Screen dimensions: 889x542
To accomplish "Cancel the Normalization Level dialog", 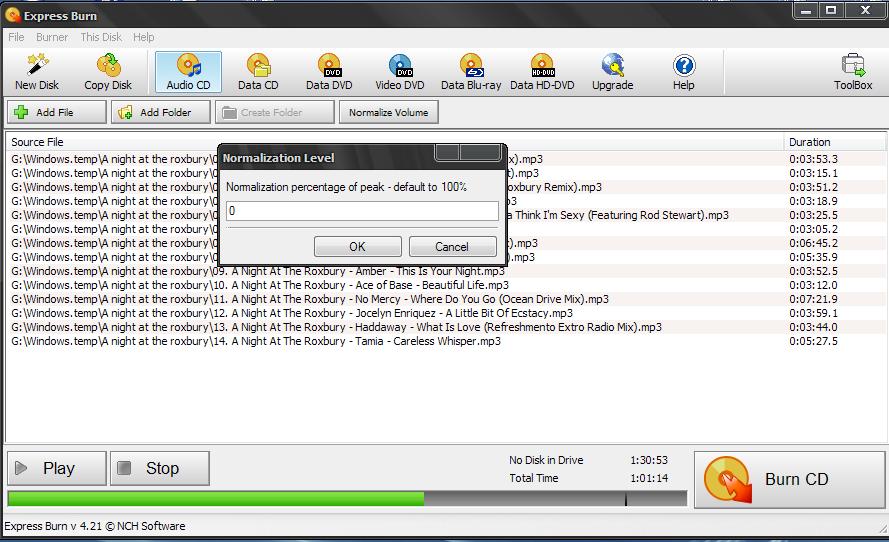I will pyautogui.click(x=452, y=247).
